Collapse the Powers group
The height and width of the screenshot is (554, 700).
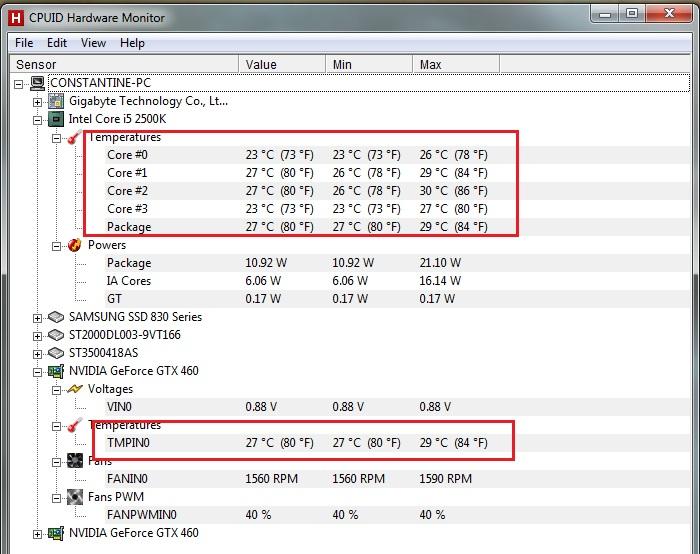pos(56,246)
